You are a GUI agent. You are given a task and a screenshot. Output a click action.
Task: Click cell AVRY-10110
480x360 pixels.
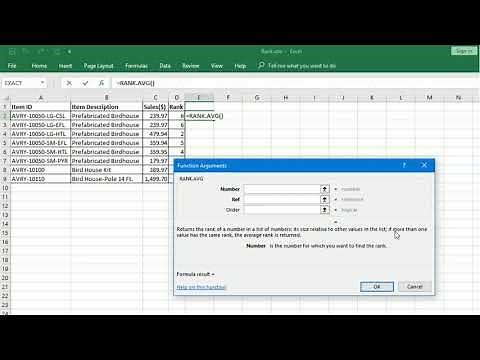click(x=40, y=179)
